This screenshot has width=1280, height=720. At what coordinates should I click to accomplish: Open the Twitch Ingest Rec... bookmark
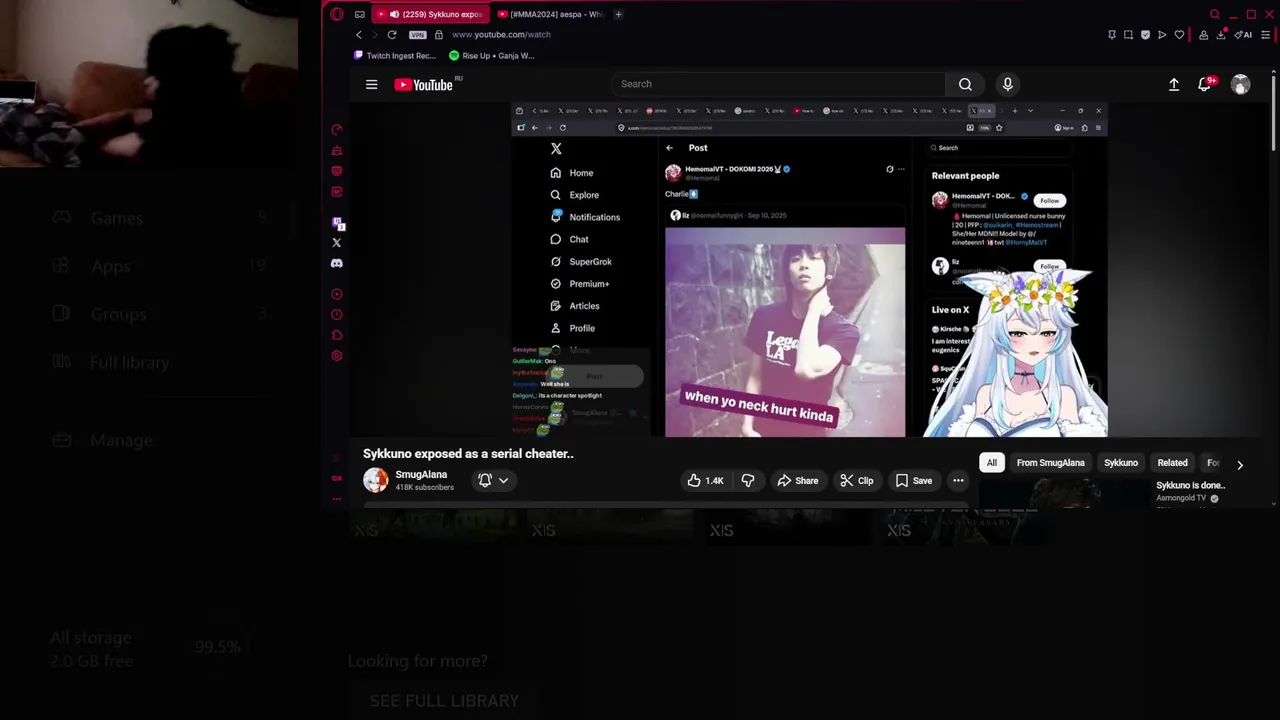pyautogui.click(x=395, y=56)
